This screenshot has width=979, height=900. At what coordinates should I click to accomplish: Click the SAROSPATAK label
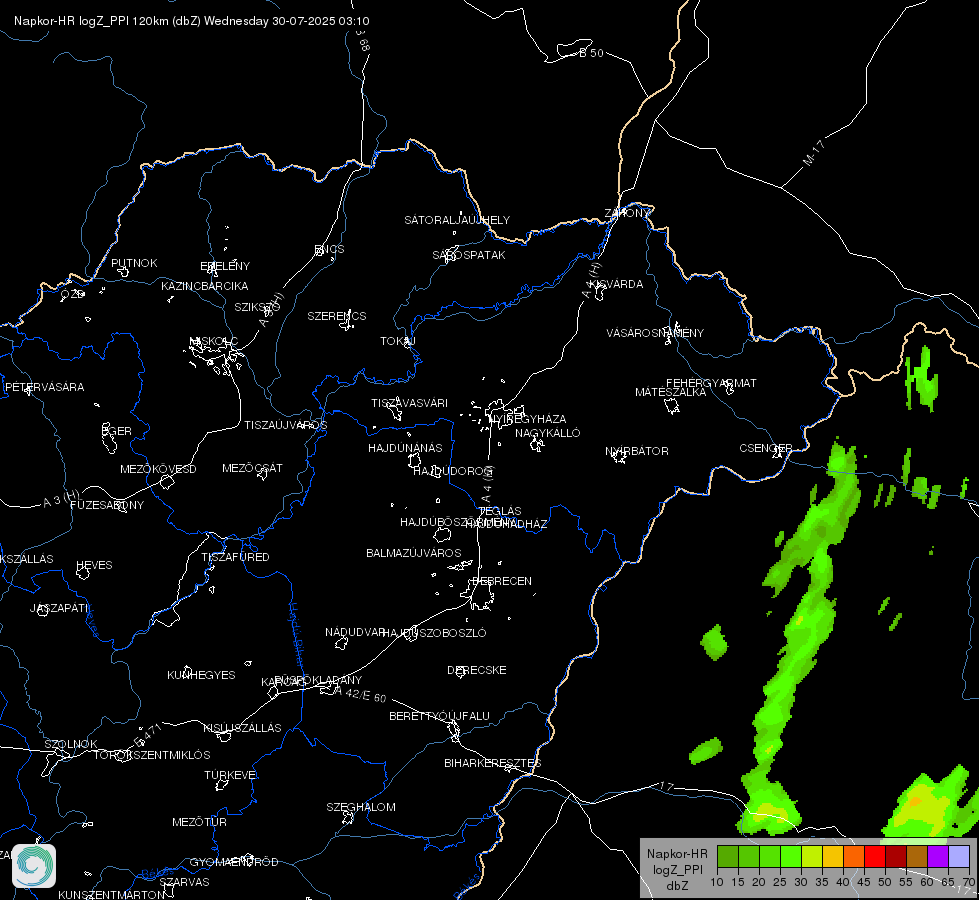(469, 255)
